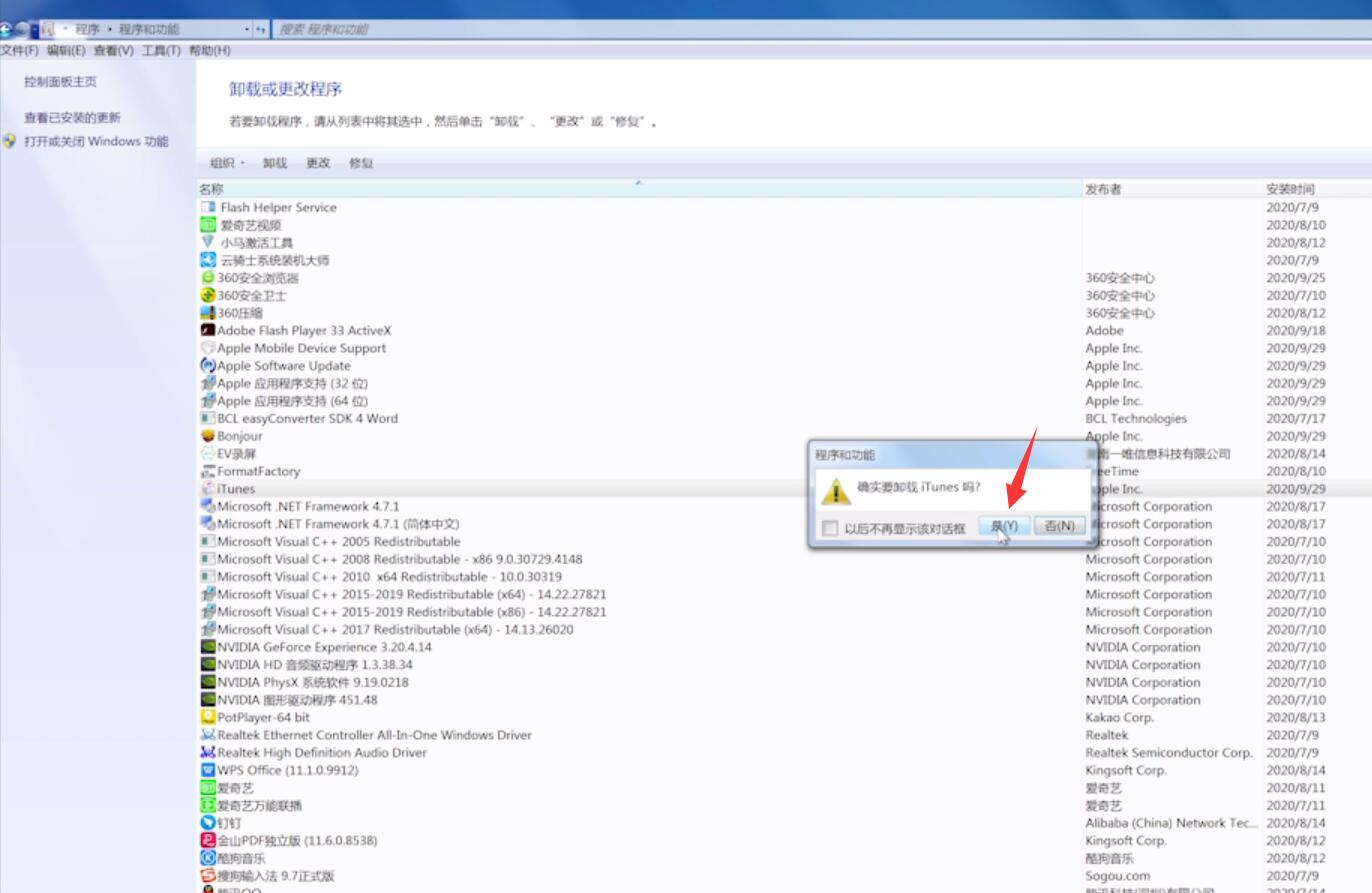Click the Flash Helper Service icon
The image size is (1372, 893).
point(208,207)
